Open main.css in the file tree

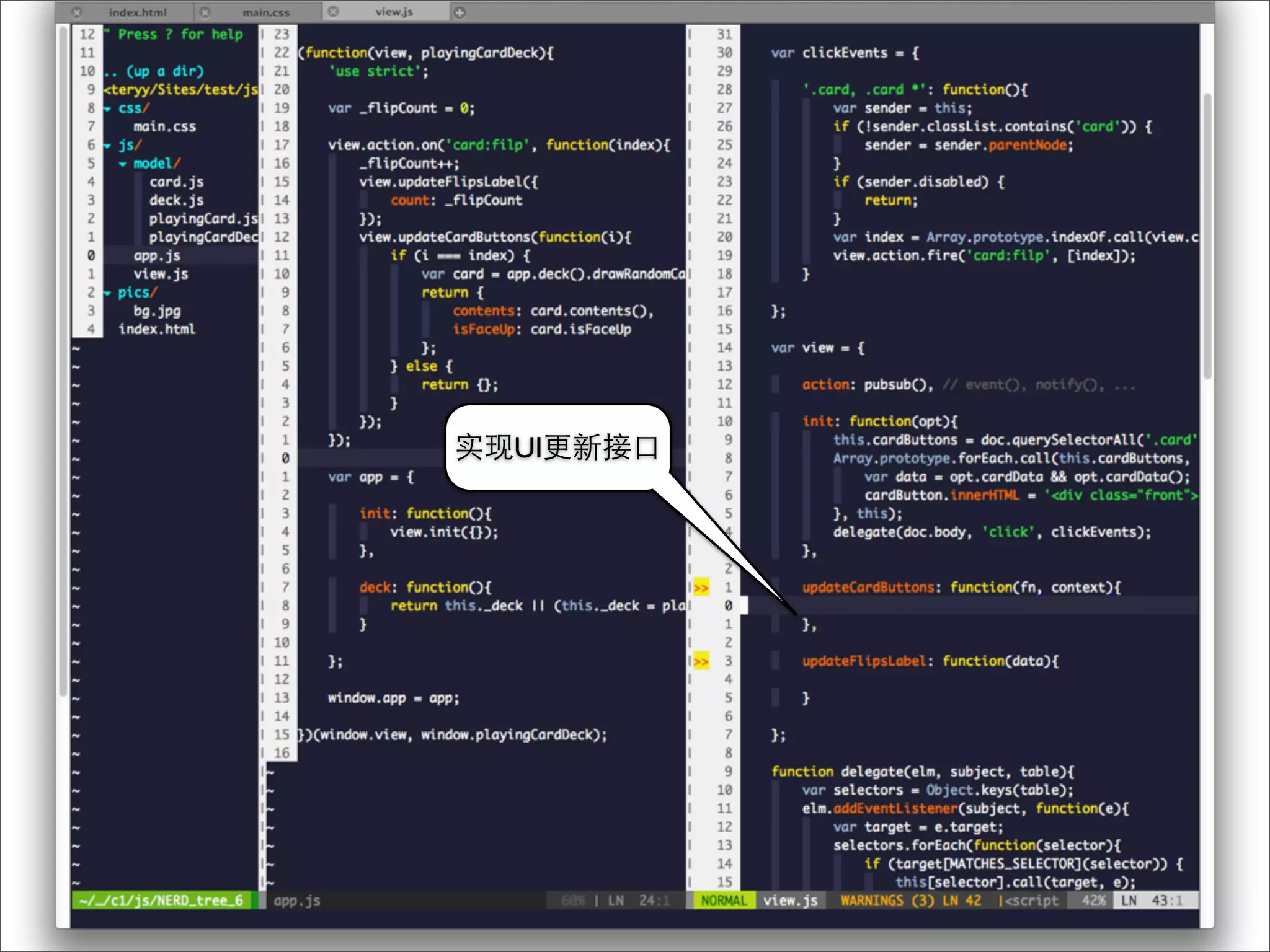point(165,126)
